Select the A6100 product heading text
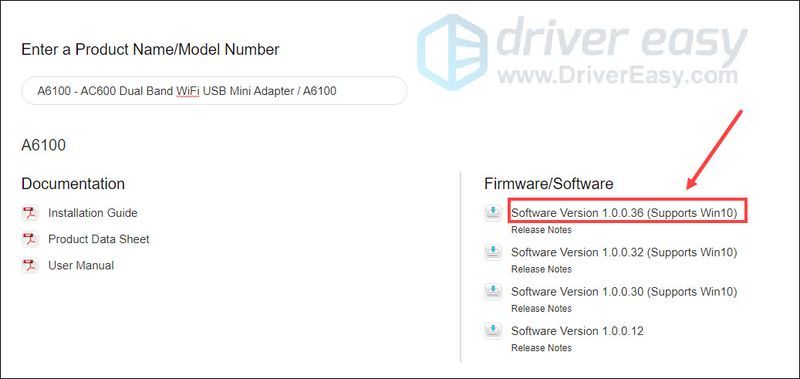This screenshot has width=800, height=379. pos(43,145)
